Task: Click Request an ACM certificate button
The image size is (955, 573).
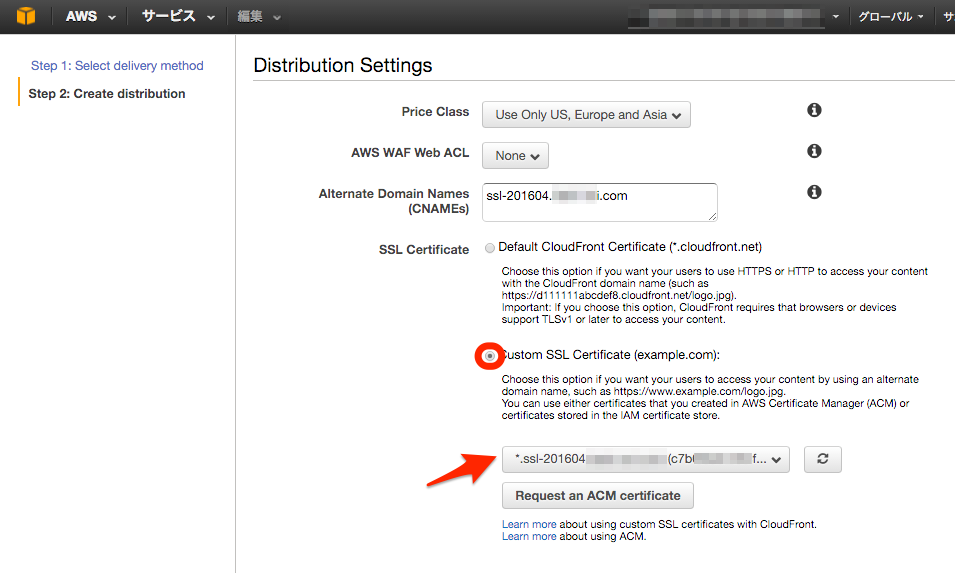Action: coord(597,495)
